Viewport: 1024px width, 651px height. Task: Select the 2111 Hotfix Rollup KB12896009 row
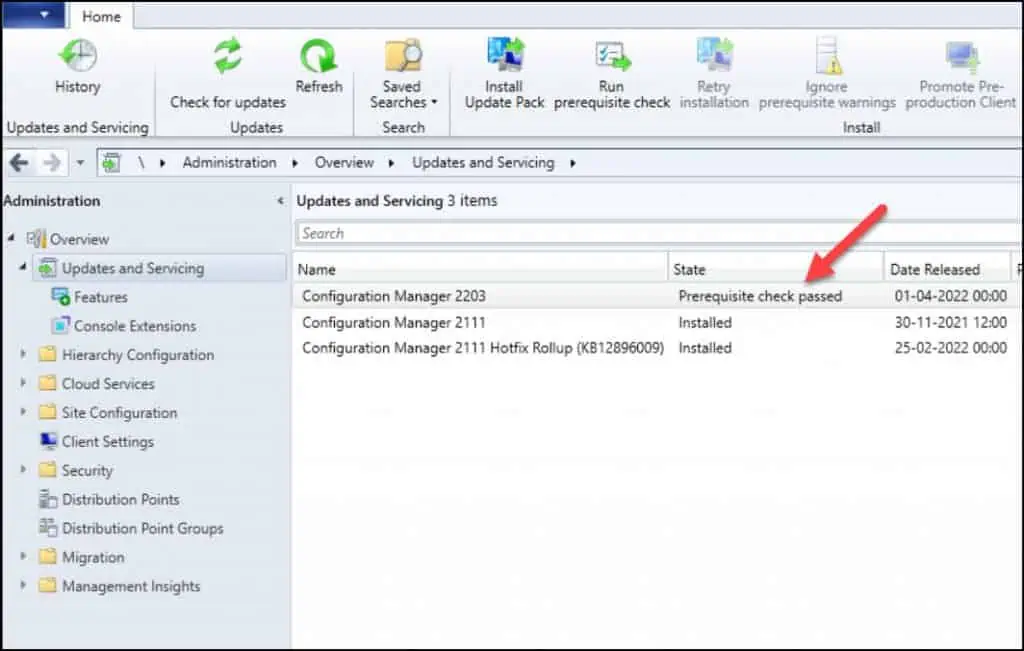(x=658, y=348)
